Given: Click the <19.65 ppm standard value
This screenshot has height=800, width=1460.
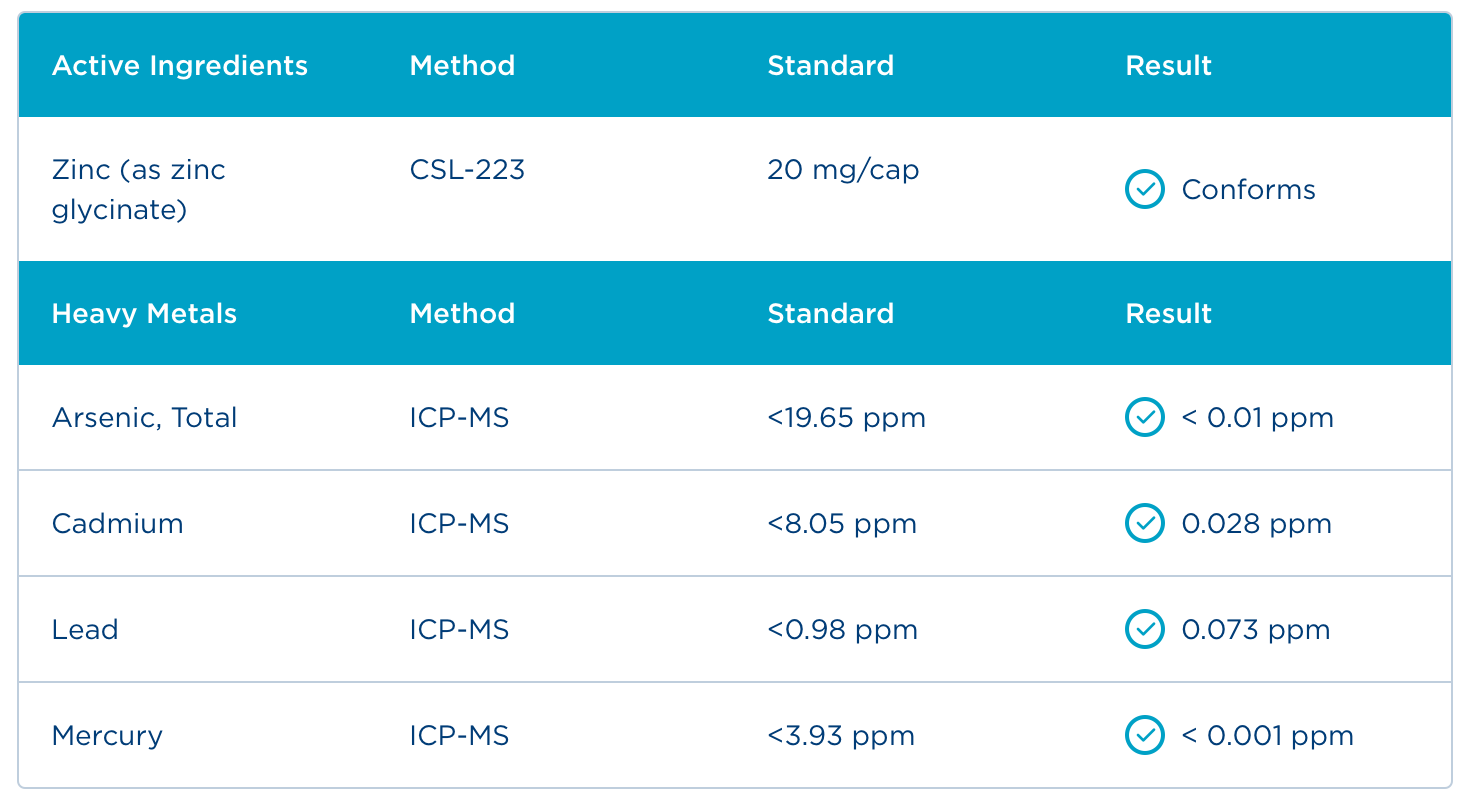Looking at the screenshot, I should [x=846, y=417].
